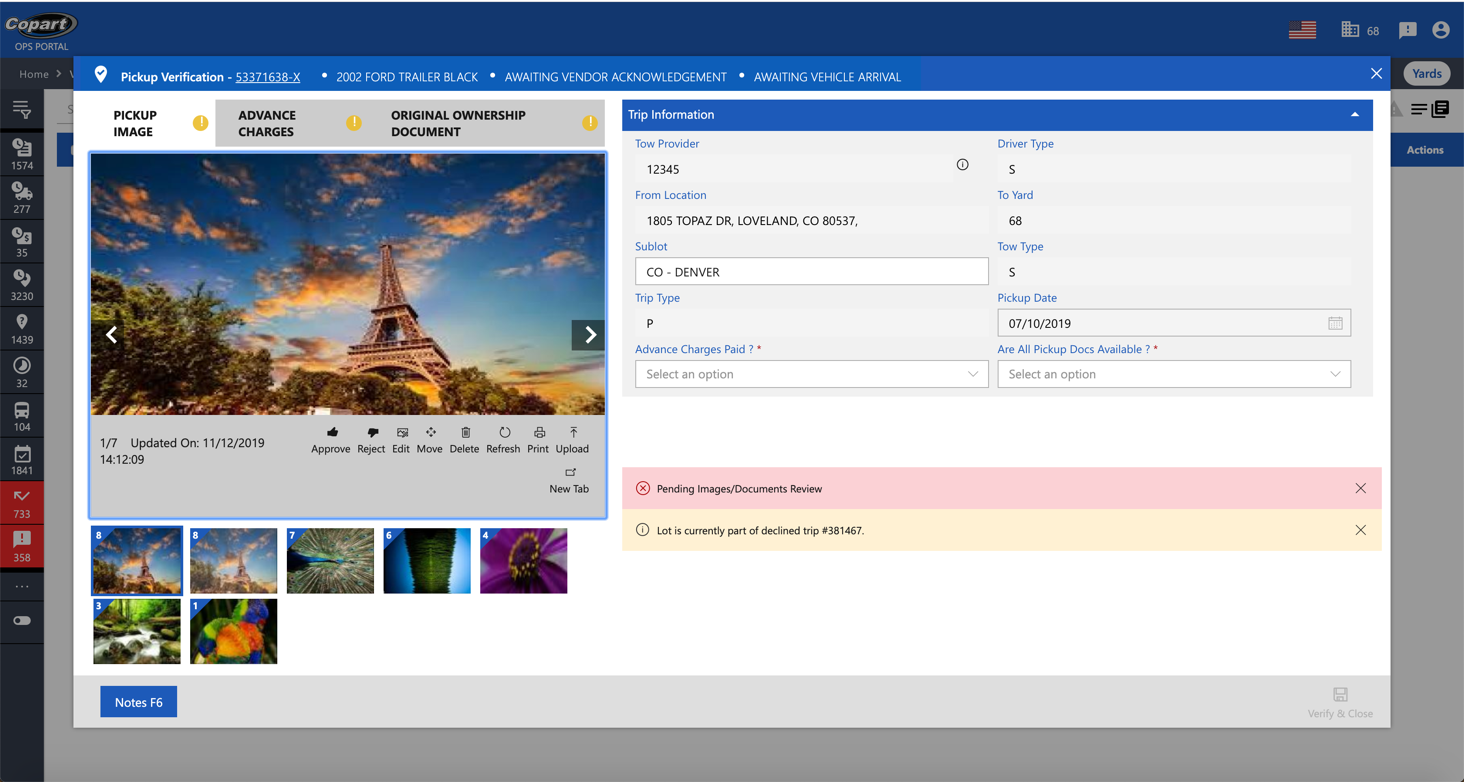
Task: Click the Yards button
Action: click(x=1427, y=74)
